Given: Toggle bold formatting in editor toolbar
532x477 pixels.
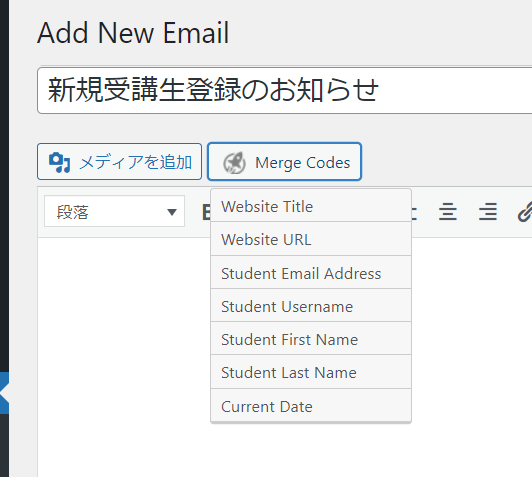Looking at the screenshot, I should tap(206, 213).
